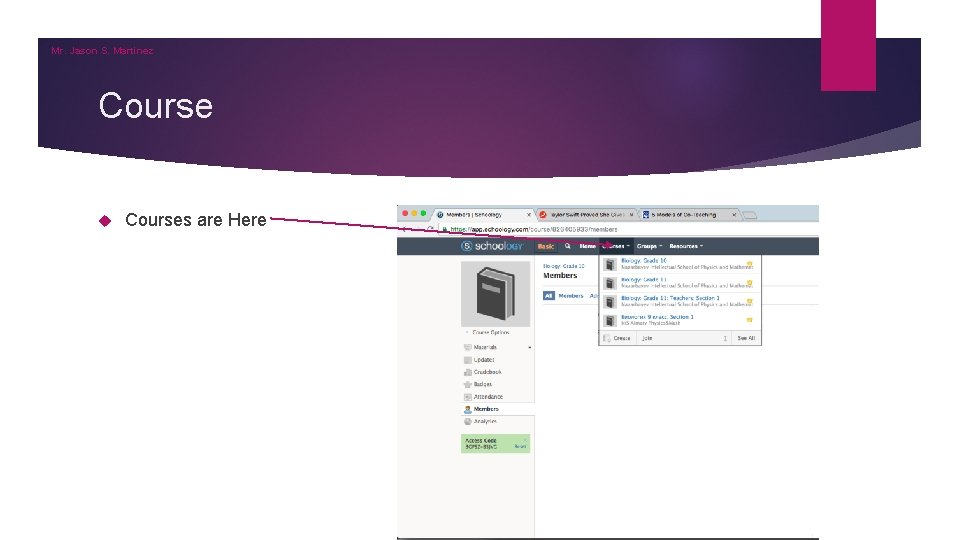
Task: Open the search magnifier in Schoology header
Action: [568, 246]
